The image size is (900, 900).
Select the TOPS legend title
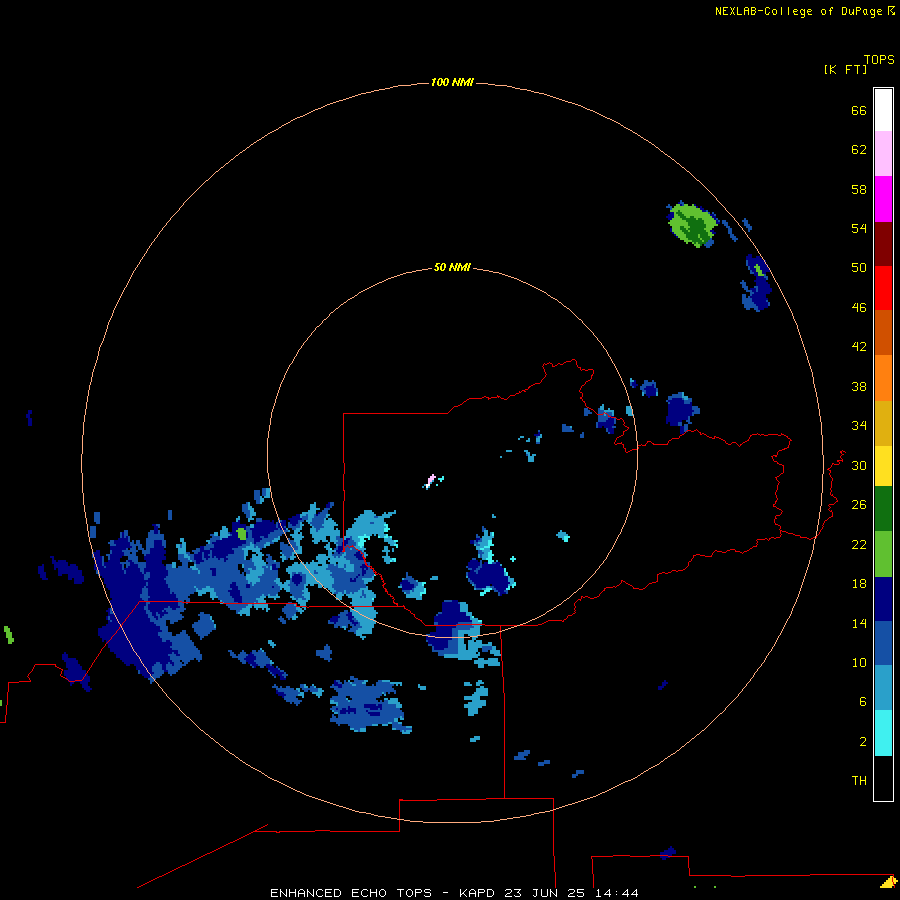coord(879,59)
